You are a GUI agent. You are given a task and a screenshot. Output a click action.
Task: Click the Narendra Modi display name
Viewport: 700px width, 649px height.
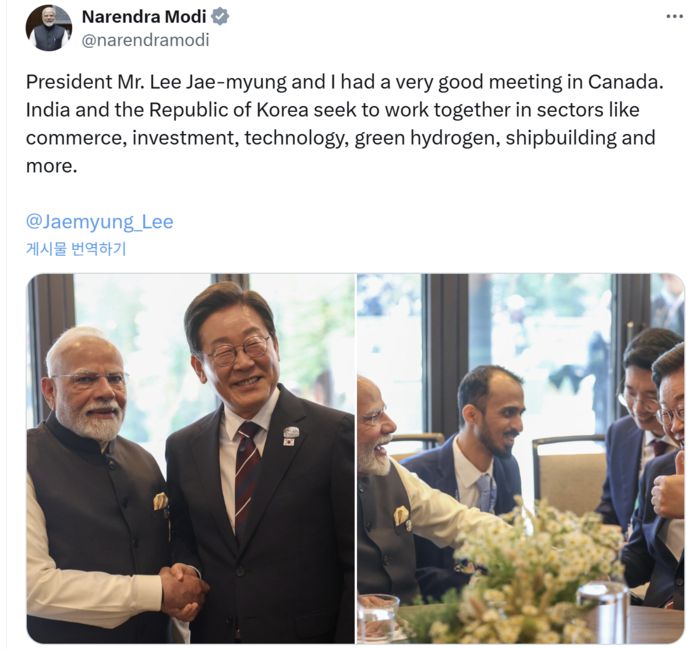[x=144, y=17]
